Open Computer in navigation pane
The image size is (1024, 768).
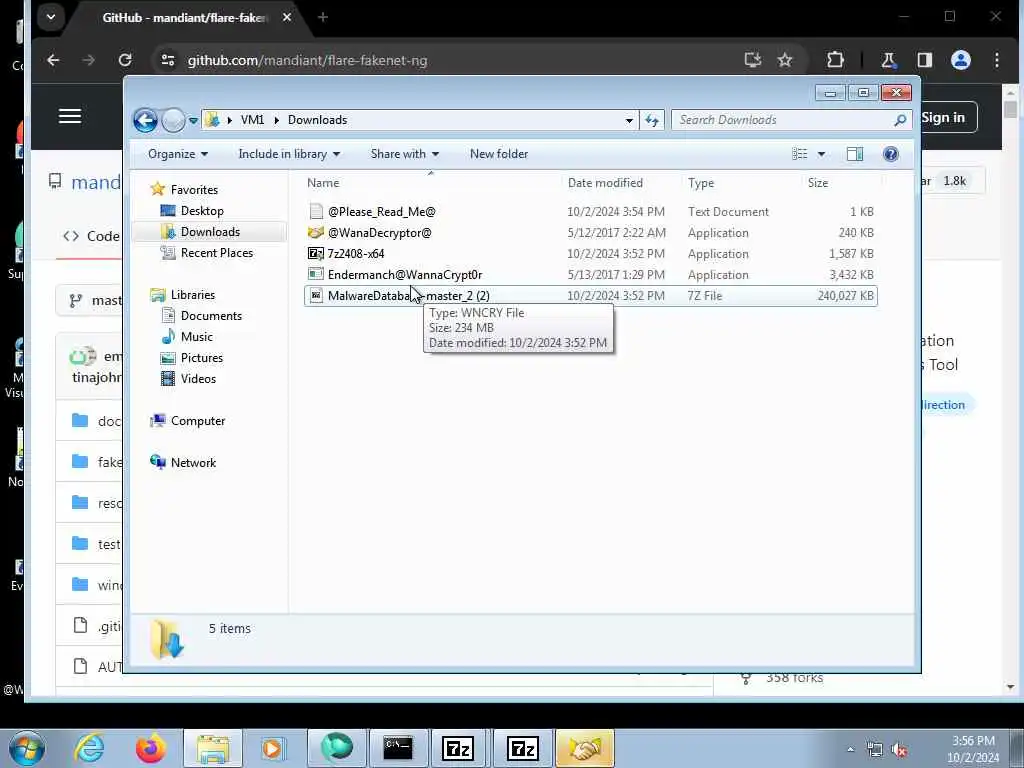[198, 421]
